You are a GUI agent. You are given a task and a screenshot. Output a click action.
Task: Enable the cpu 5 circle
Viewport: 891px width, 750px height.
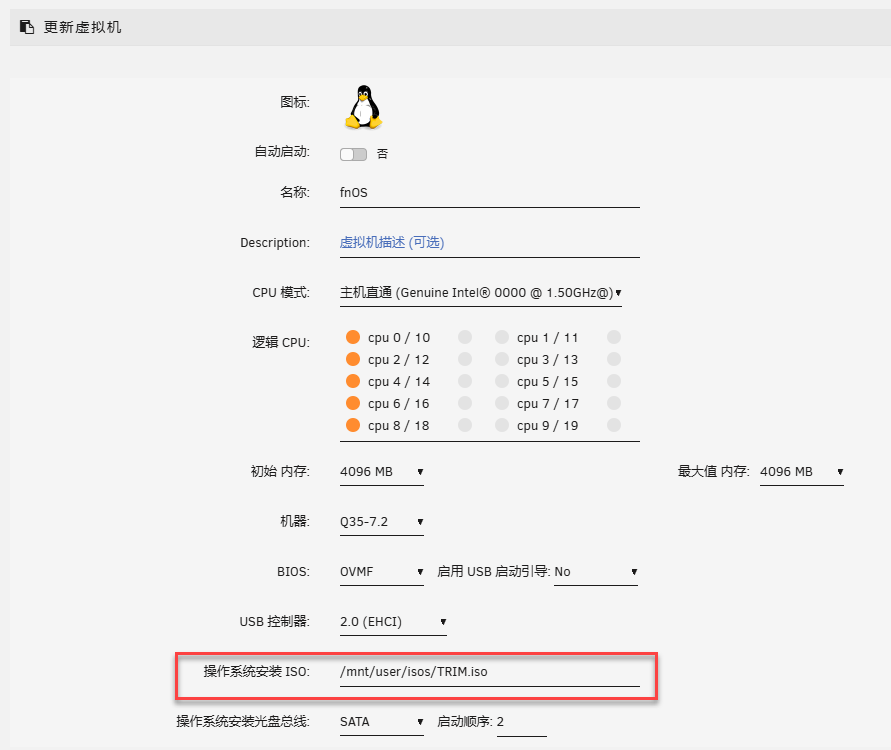[x=502, y=381]
